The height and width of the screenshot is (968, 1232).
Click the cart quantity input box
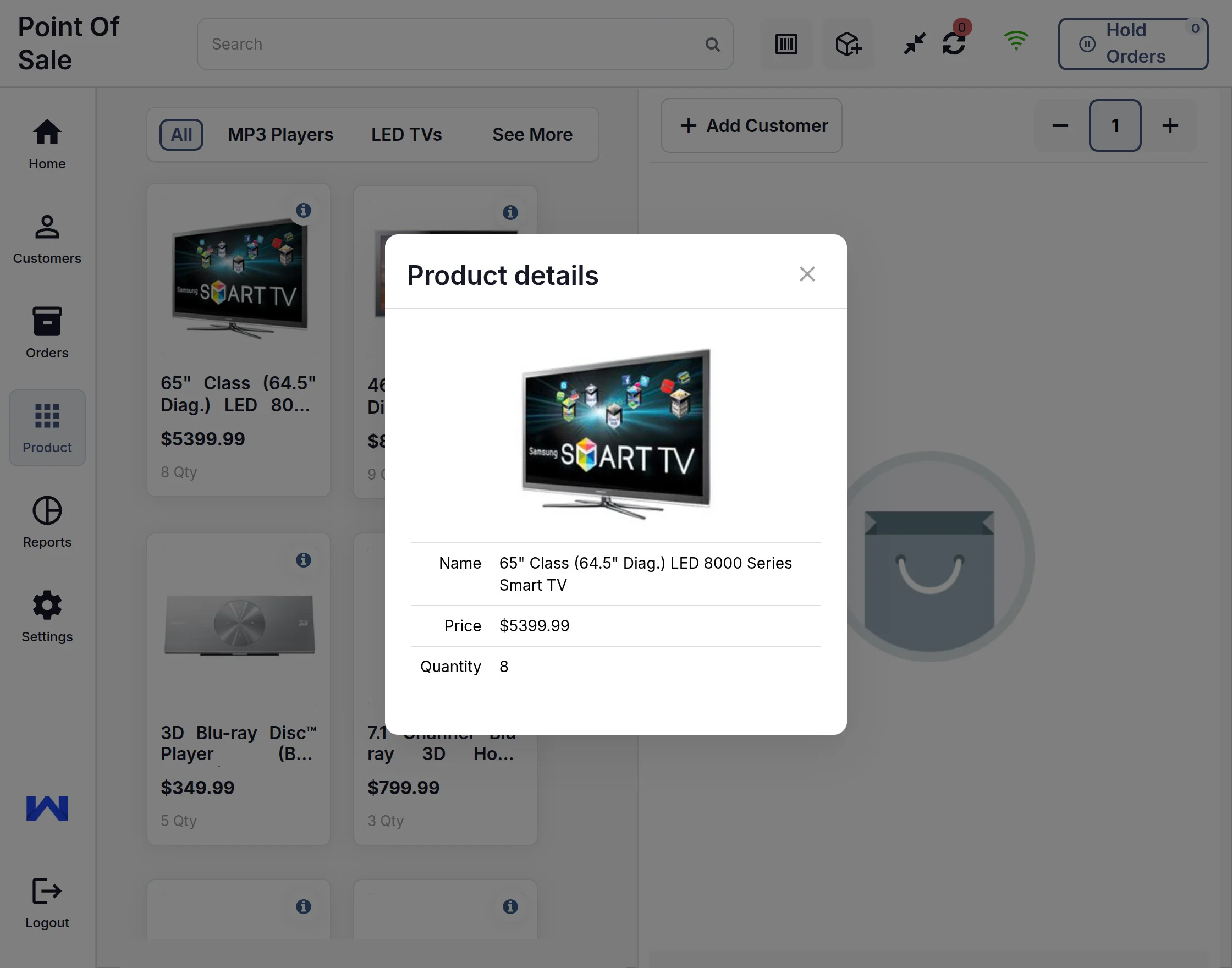1114,125
